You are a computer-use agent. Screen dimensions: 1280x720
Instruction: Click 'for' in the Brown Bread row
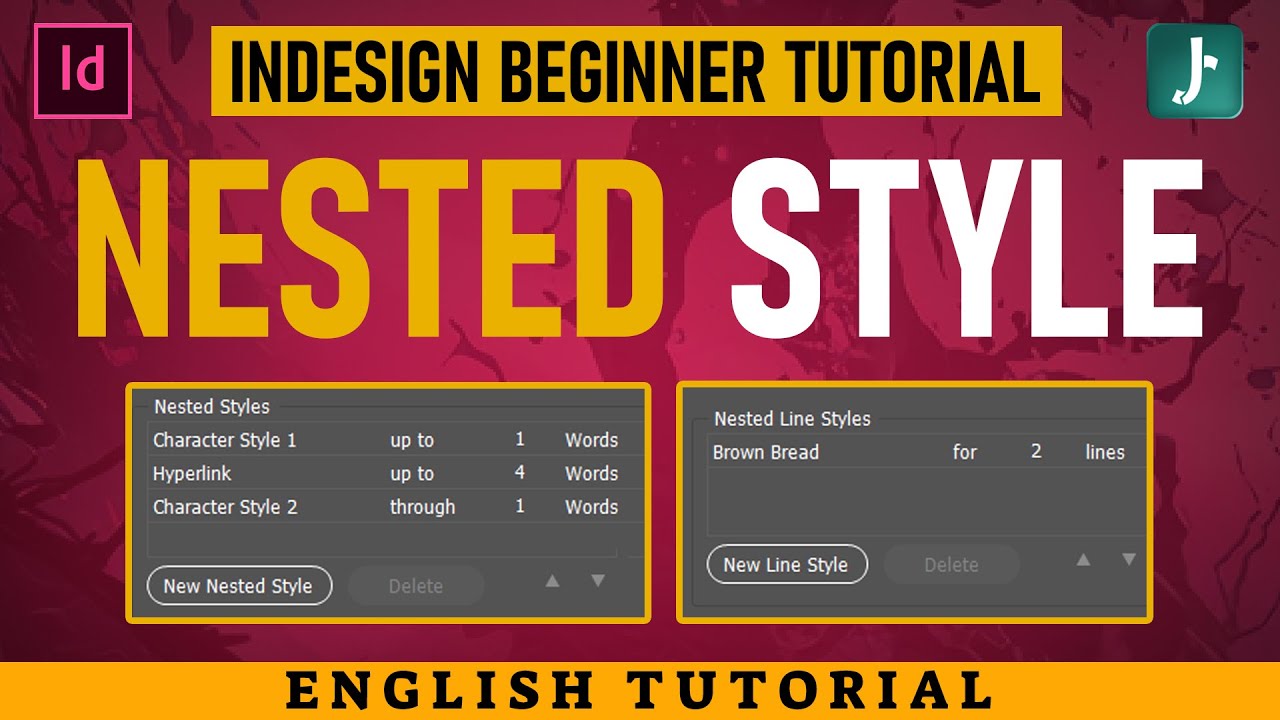click(x=964, y=452)
